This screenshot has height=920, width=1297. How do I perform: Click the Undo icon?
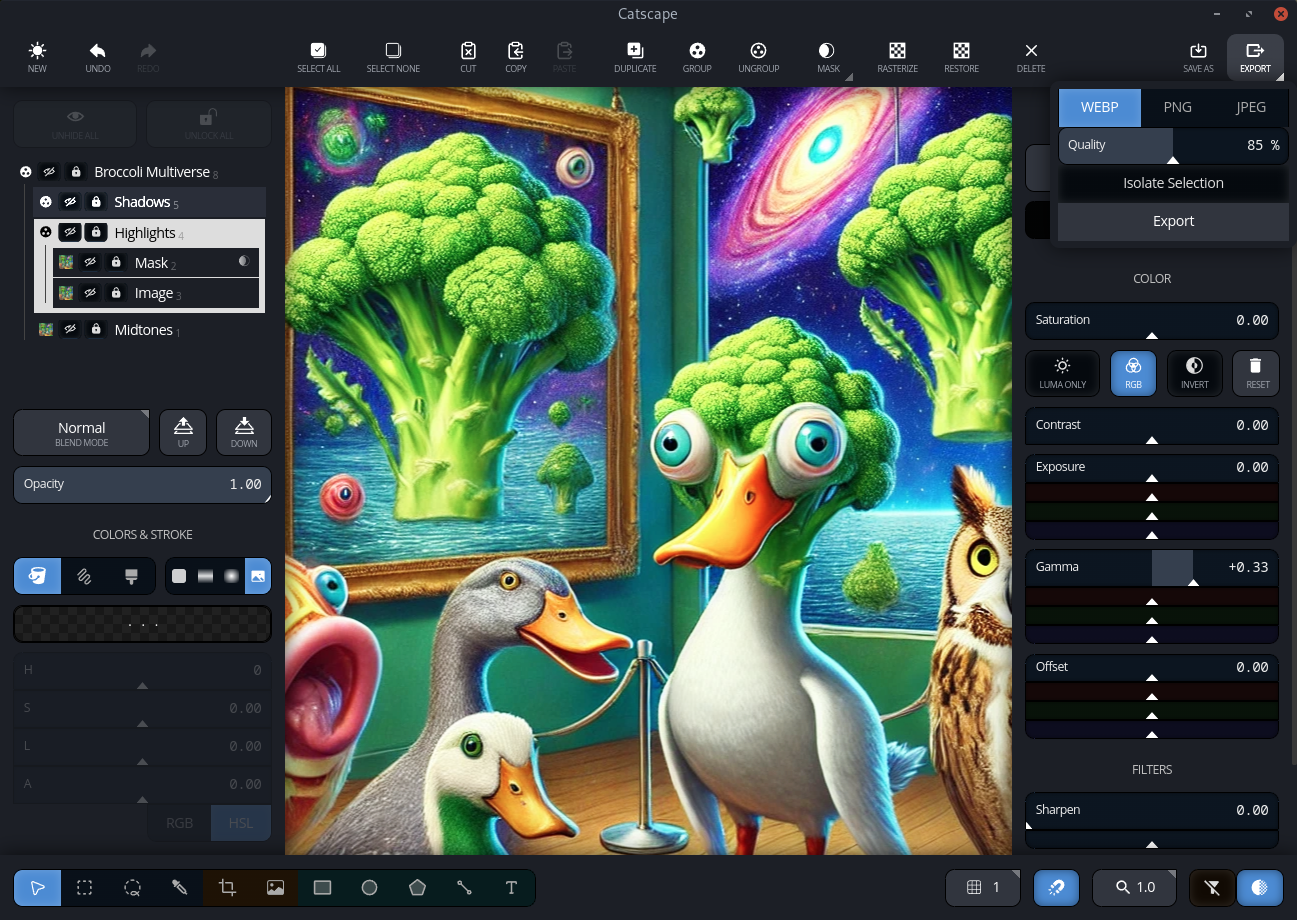[x=98, y=58]
